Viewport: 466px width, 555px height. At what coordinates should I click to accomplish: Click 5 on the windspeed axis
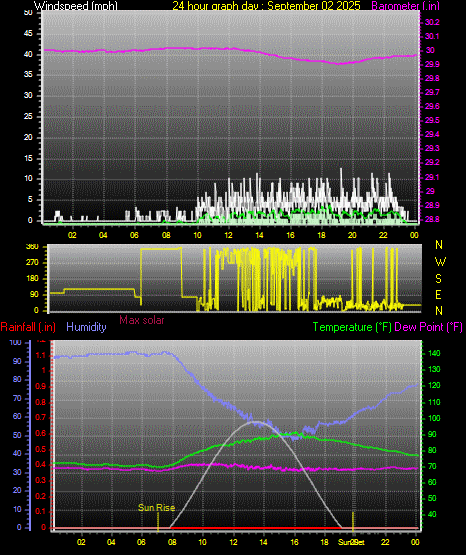point(30,200)
